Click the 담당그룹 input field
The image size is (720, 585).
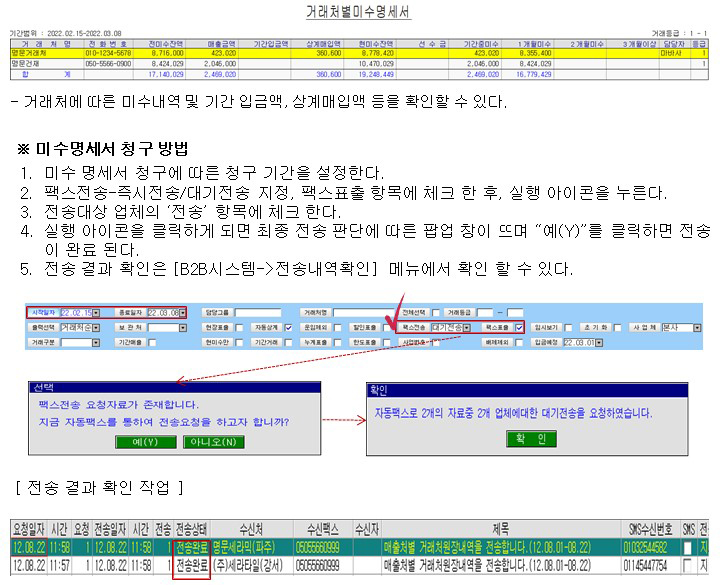point(258,313)
